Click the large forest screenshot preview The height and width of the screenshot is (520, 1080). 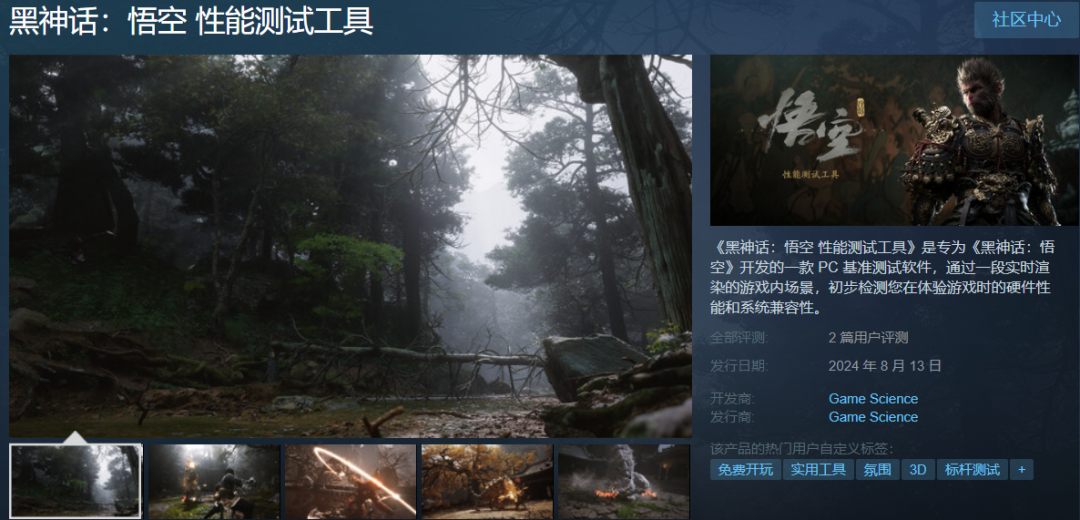click(350, 246)
